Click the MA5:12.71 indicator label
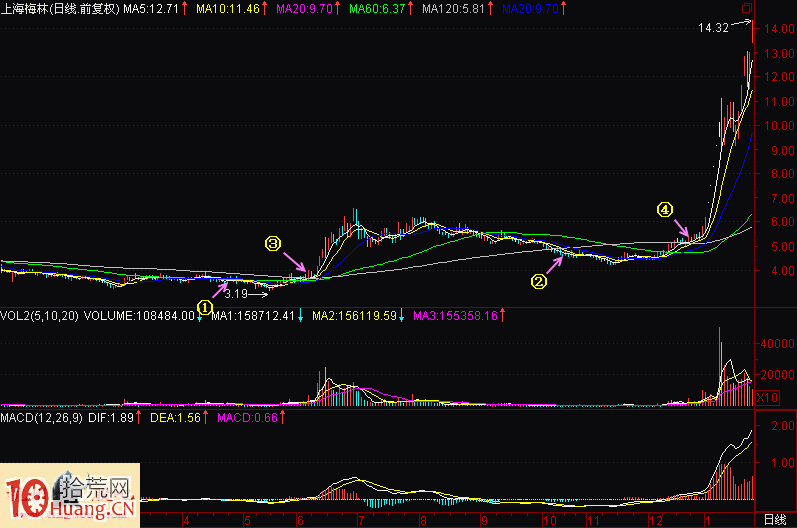797x528 pixels. tap(151, 9)
